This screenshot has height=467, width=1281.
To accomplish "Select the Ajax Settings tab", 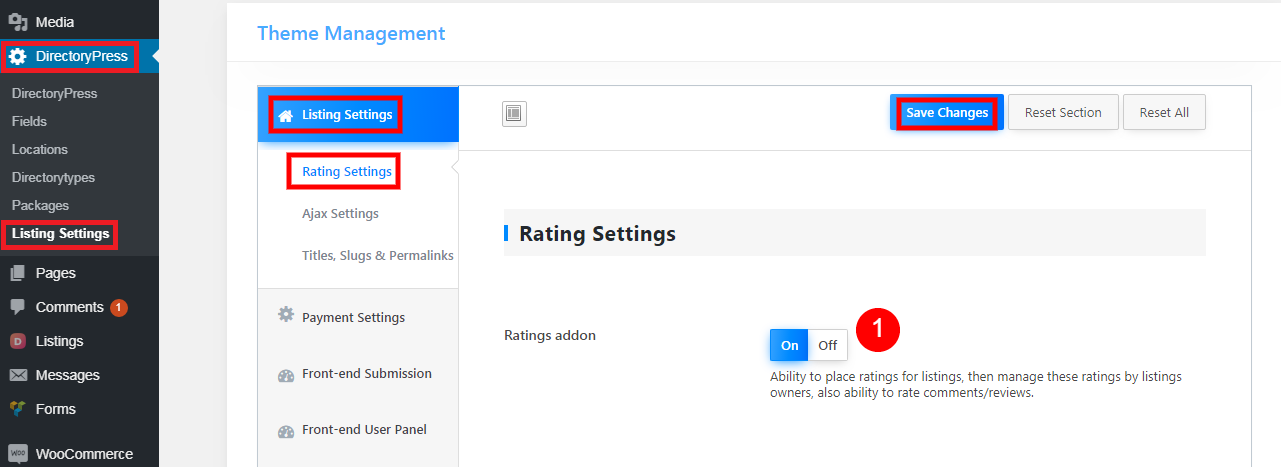I will (x=340, y=213).
